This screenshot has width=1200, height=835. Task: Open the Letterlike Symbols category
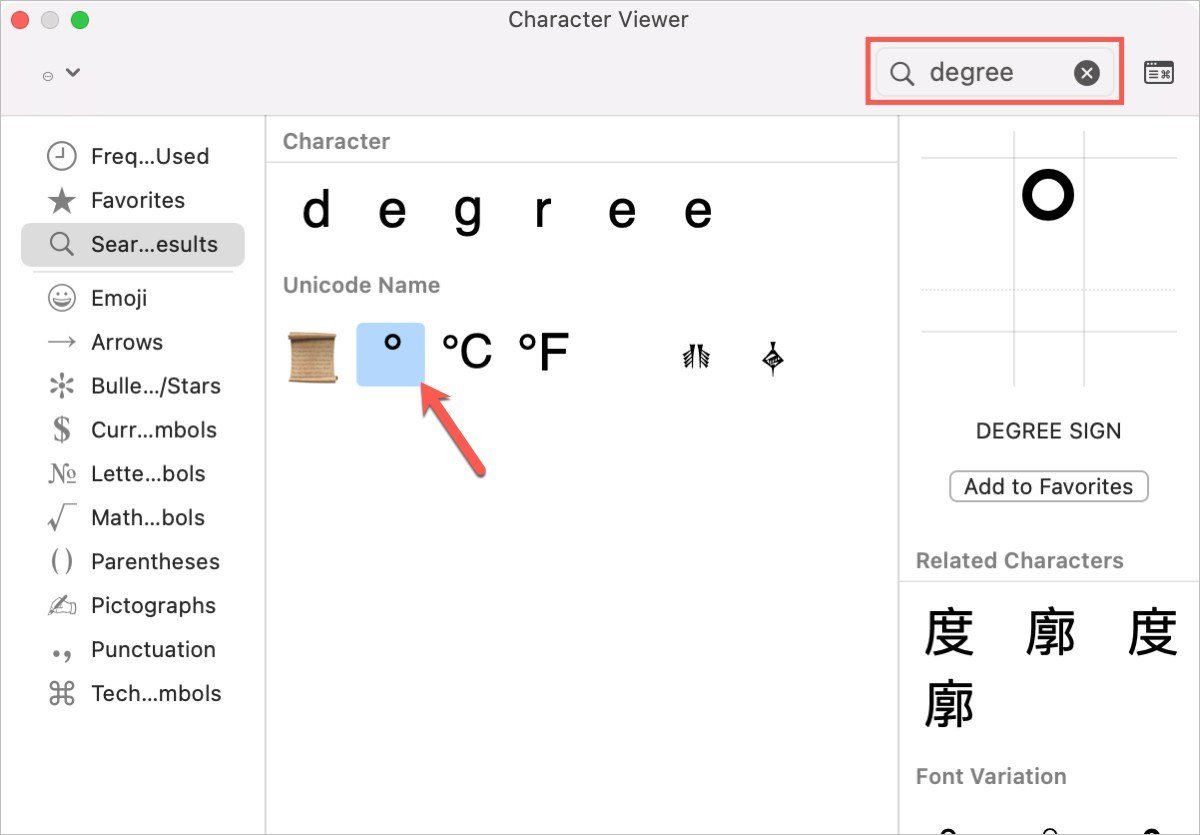tap(132, 474)
